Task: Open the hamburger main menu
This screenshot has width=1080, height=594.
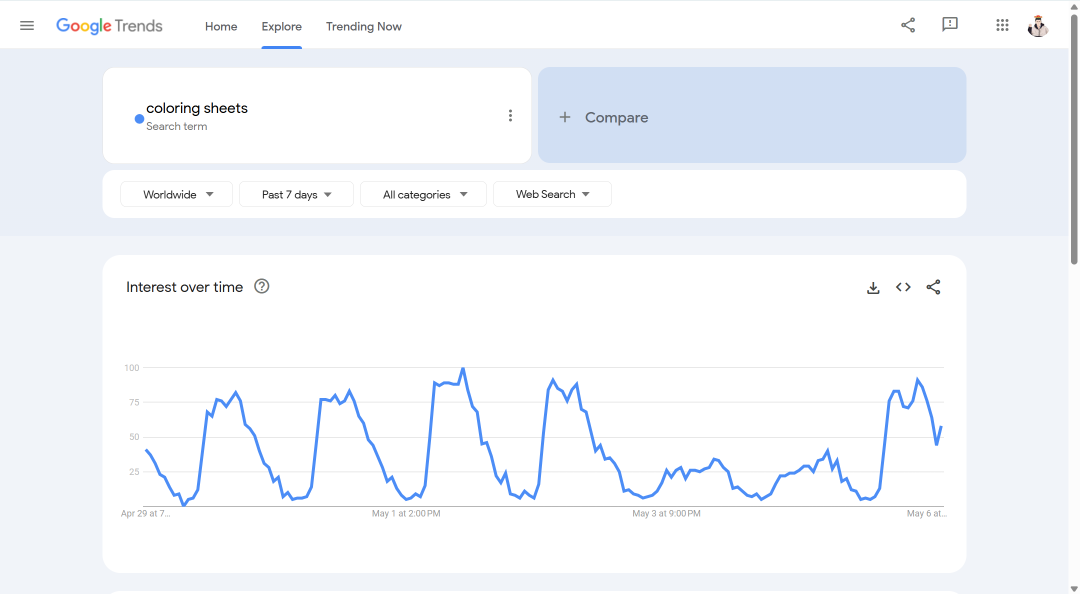Action: click(x=27, y=25)
